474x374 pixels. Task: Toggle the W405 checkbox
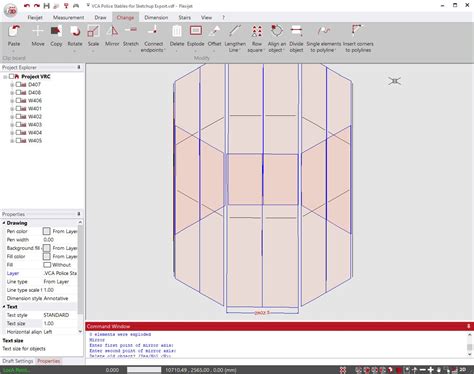coord(18,141)
